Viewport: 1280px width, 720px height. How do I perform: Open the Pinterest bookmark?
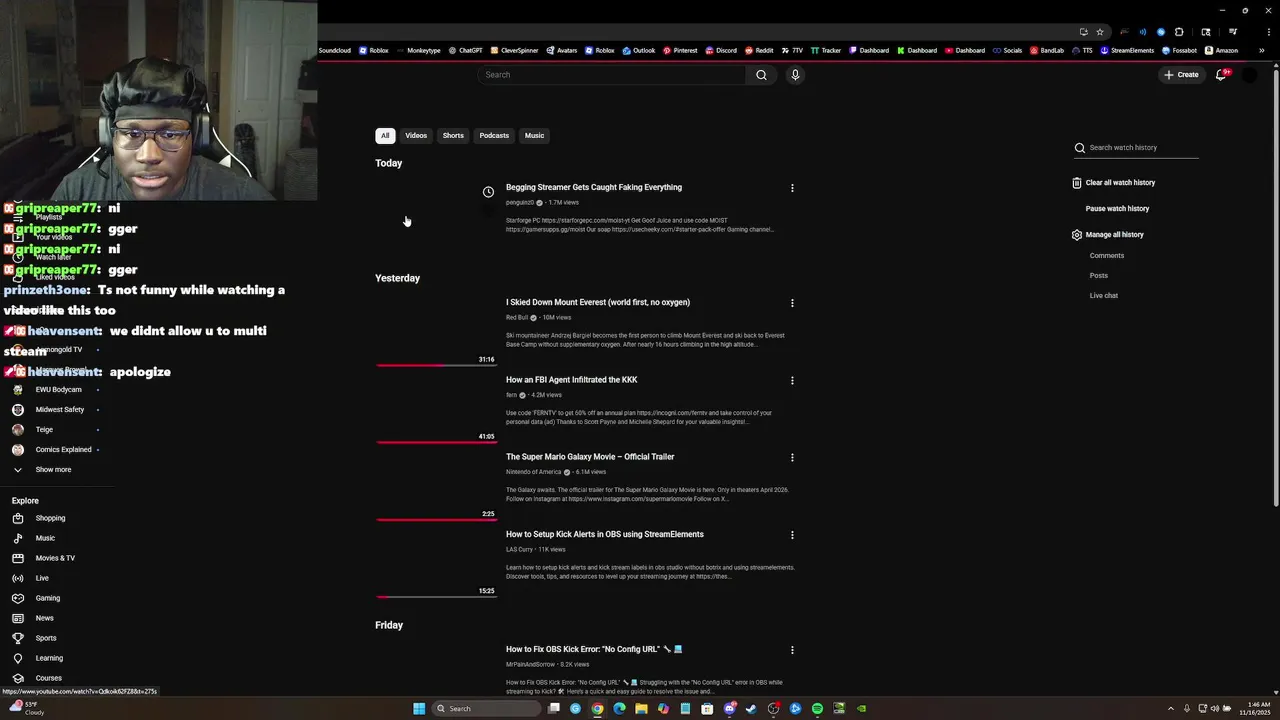tap(680, 50)
